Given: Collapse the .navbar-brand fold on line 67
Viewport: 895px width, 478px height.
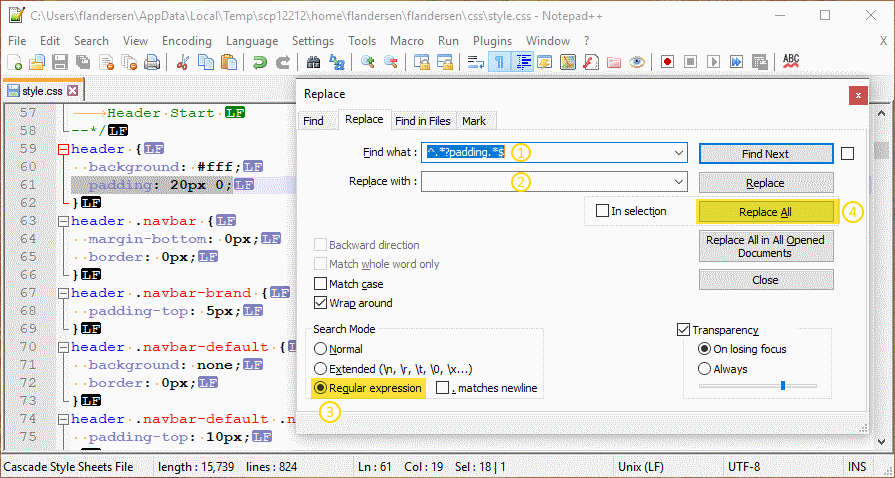Looking at the screenshot, I should click(x=63, y=293).
